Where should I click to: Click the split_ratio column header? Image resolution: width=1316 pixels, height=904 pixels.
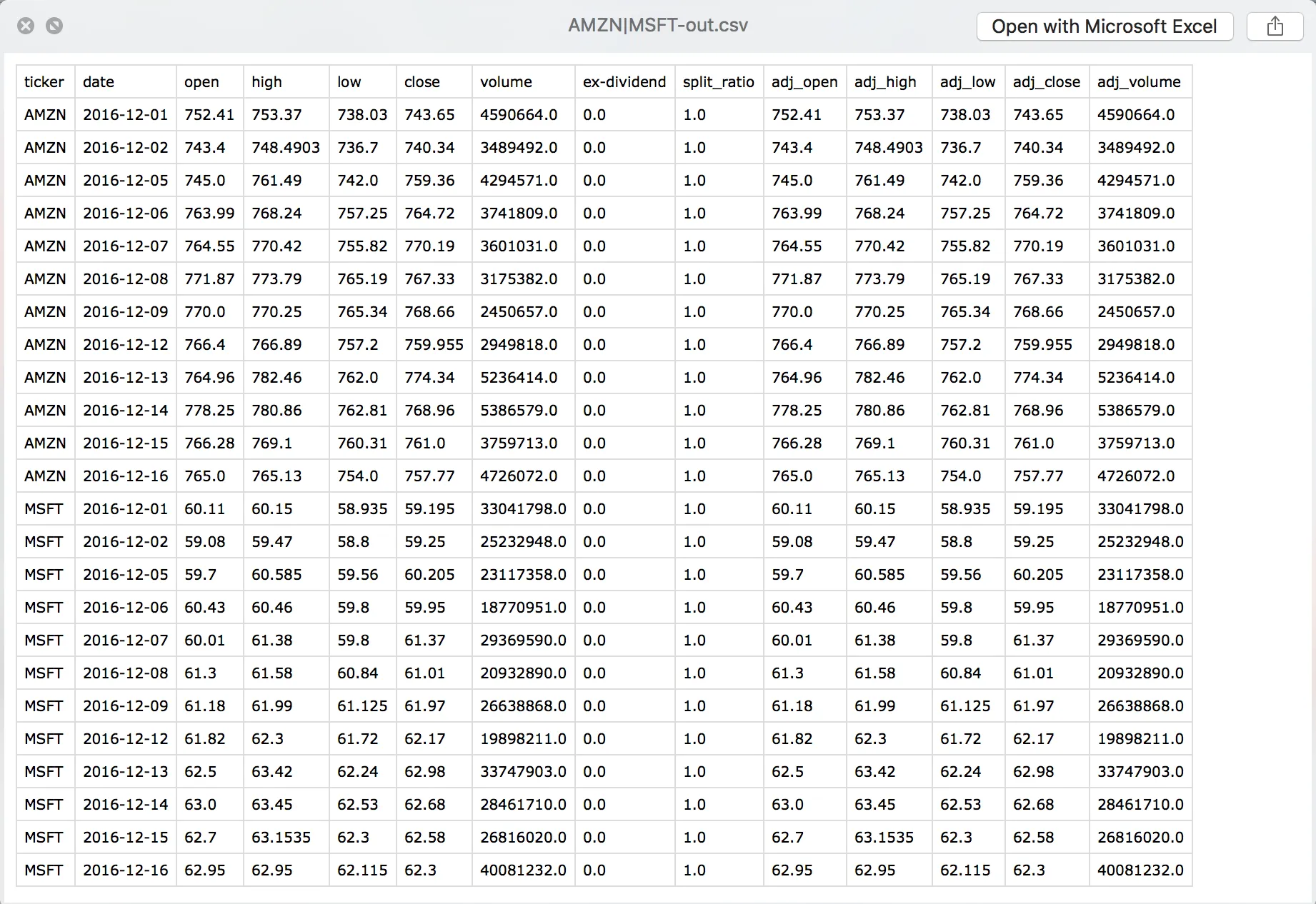[x=719, y=82]
